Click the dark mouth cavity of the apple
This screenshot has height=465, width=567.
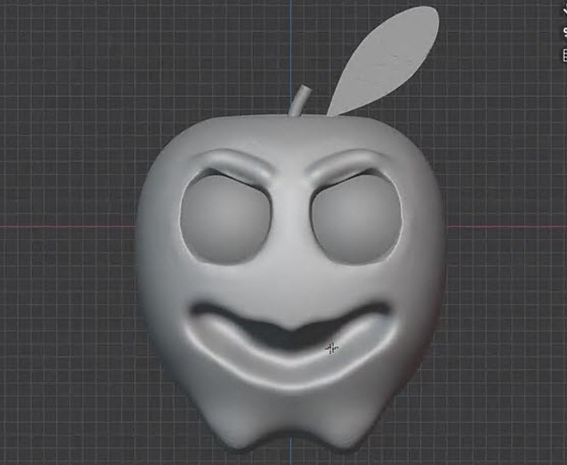click(x=291, y=328)
